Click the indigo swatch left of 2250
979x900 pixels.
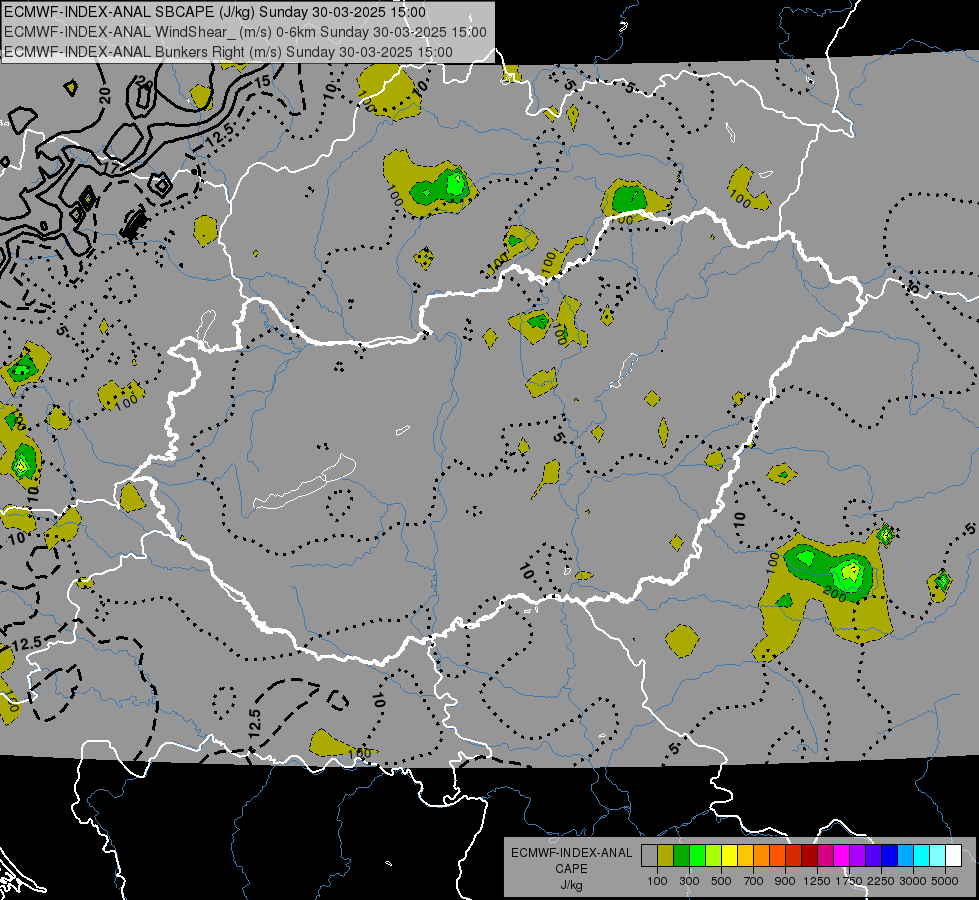(x=874, y=855)
